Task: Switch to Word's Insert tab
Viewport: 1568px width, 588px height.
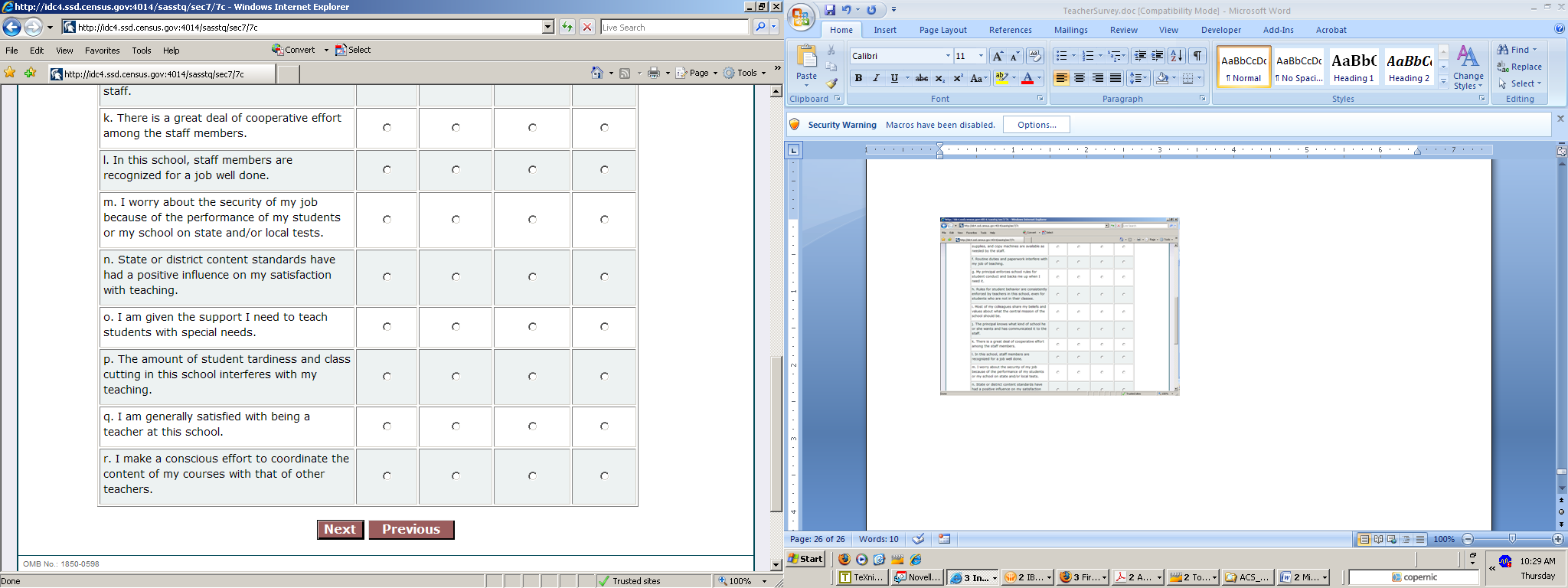Action: point(885,30)
